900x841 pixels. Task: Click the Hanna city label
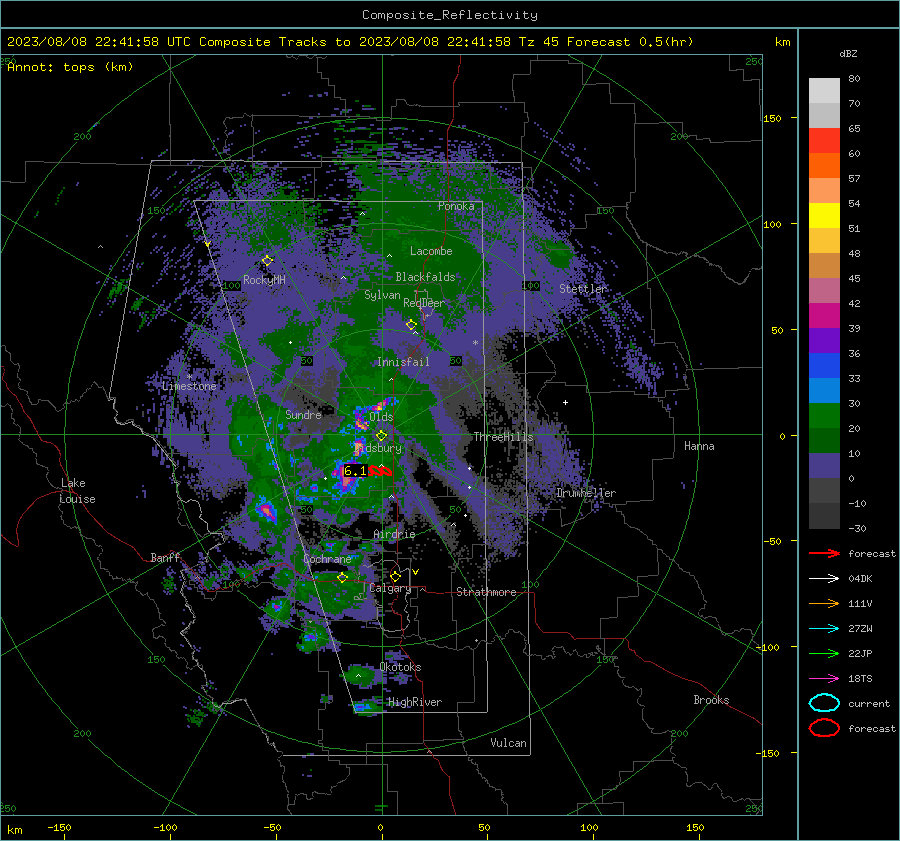[699, 446]
